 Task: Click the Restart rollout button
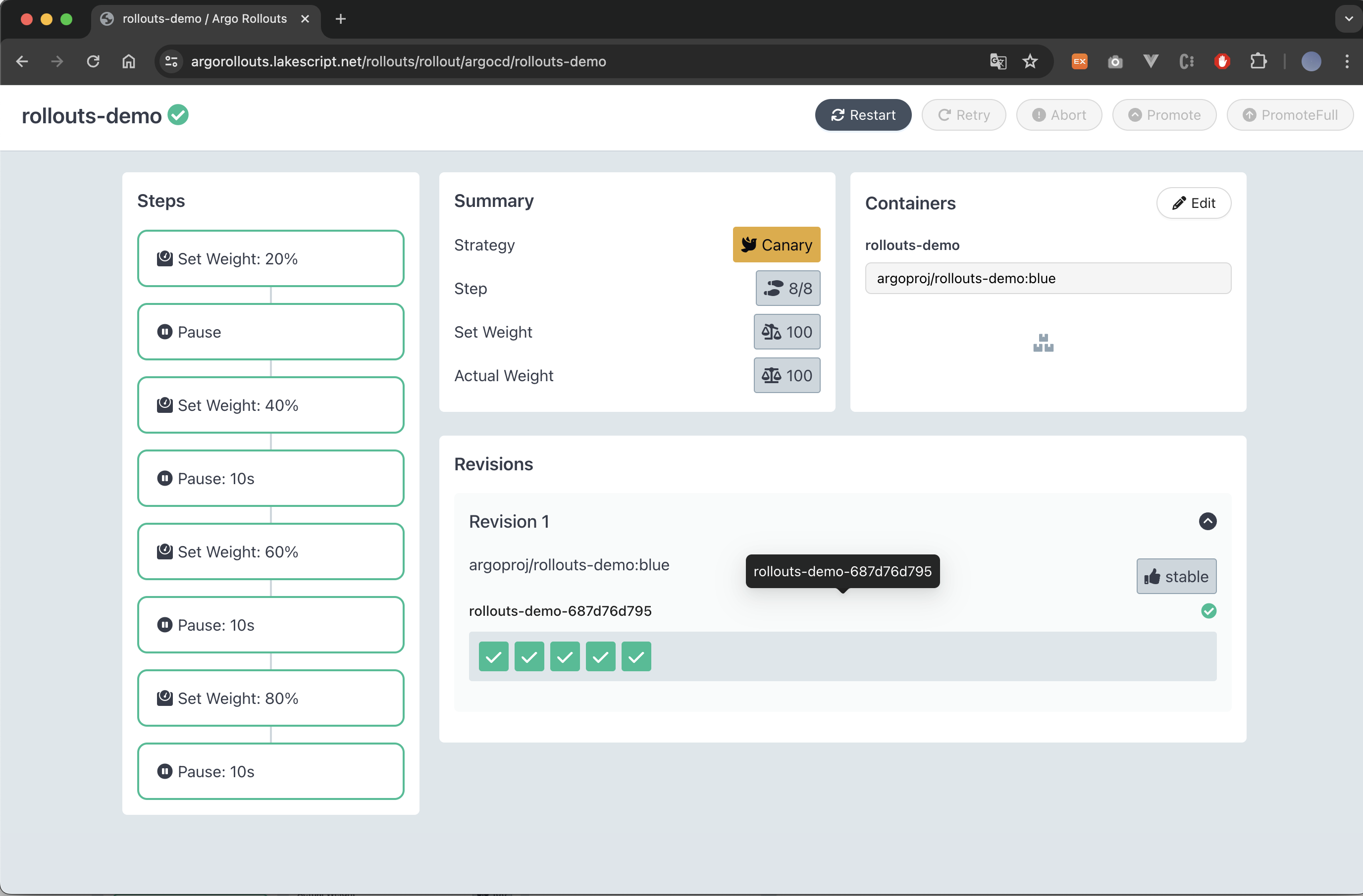pos(862,115)
